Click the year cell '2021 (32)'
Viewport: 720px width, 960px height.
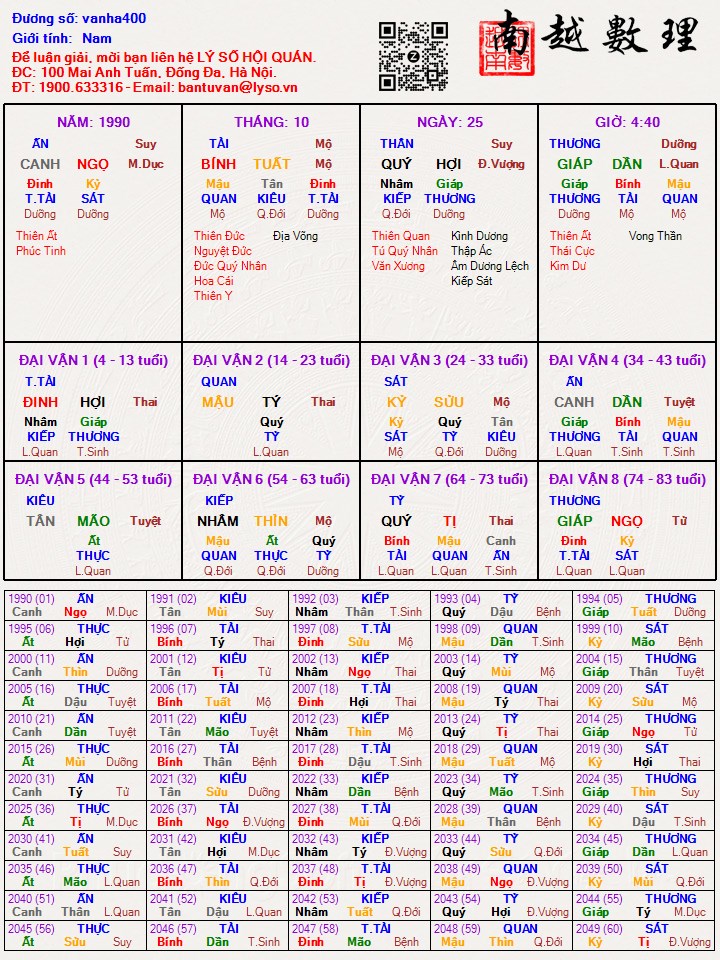(217, 786)
